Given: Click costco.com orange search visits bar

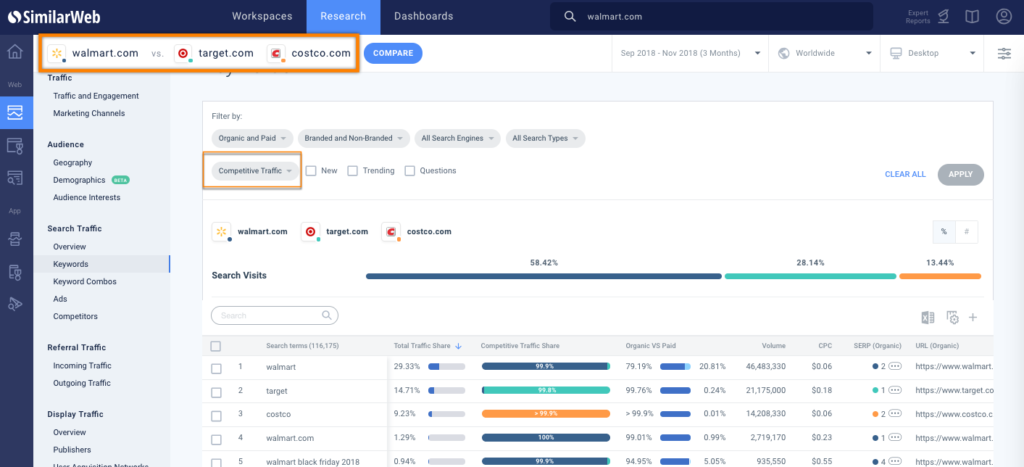Looking at the screenshot, I should pos(940,276).
